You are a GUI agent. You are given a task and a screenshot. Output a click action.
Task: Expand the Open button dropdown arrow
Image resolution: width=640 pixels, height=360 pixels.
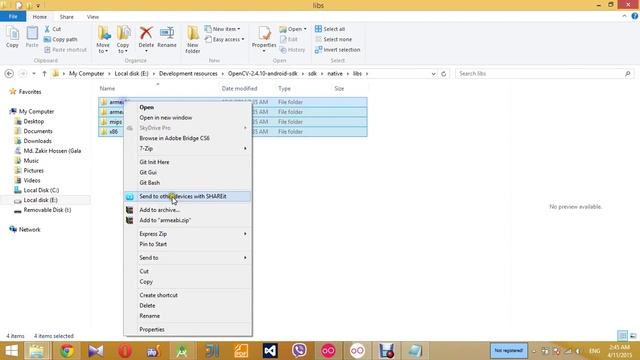[x=305, y=29]
